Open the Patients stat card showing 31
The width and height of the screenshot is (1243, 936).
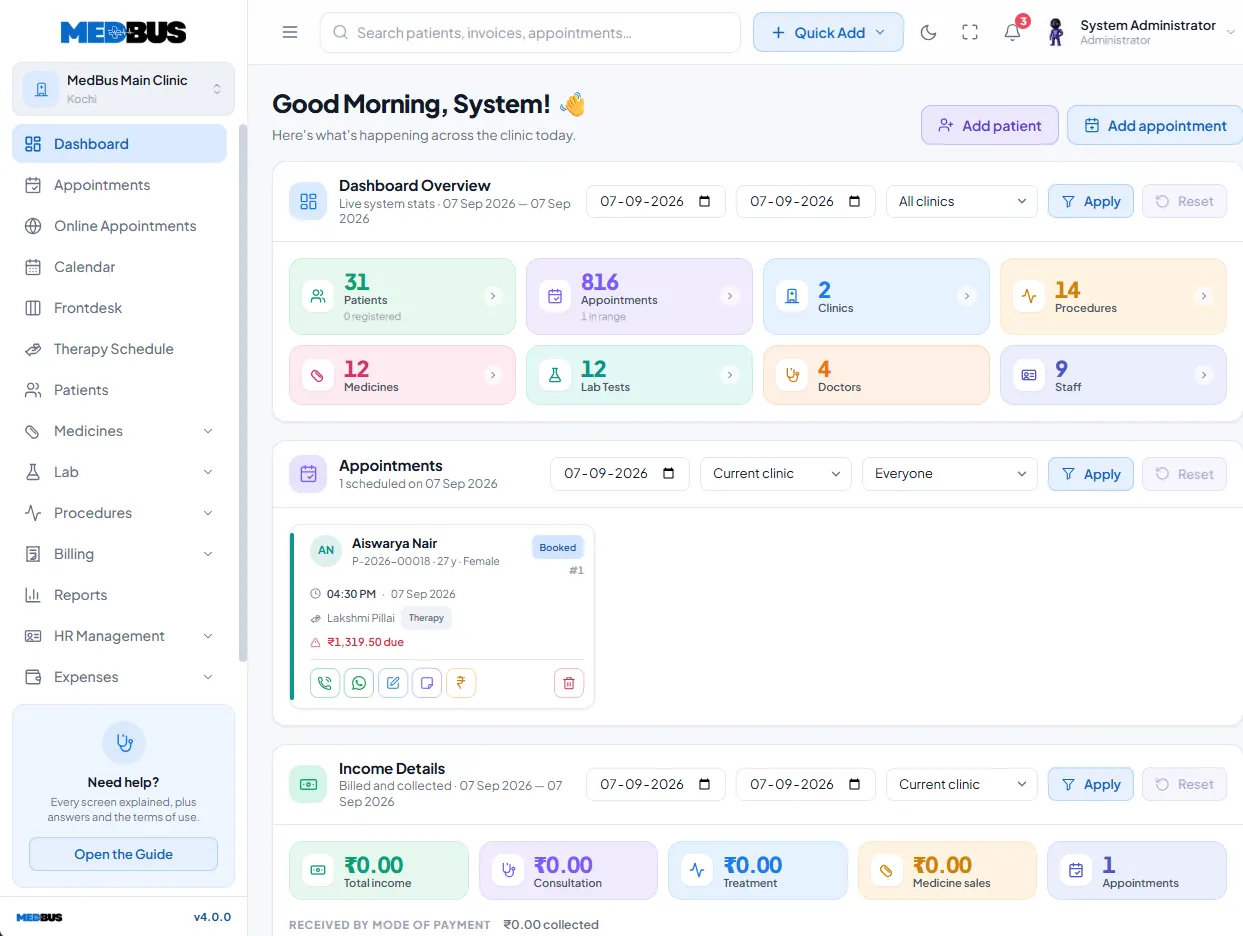coord(402,296)
